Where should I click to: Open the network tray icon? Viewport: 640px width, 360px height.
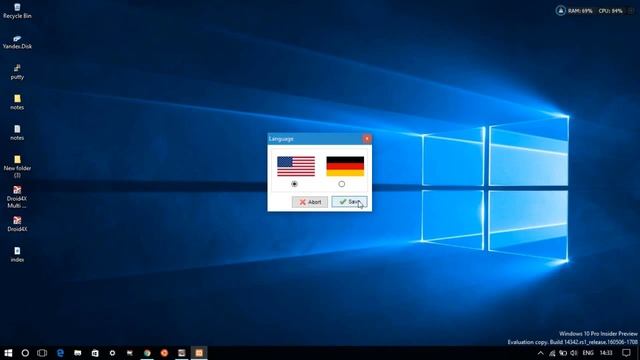pos(552,353)
